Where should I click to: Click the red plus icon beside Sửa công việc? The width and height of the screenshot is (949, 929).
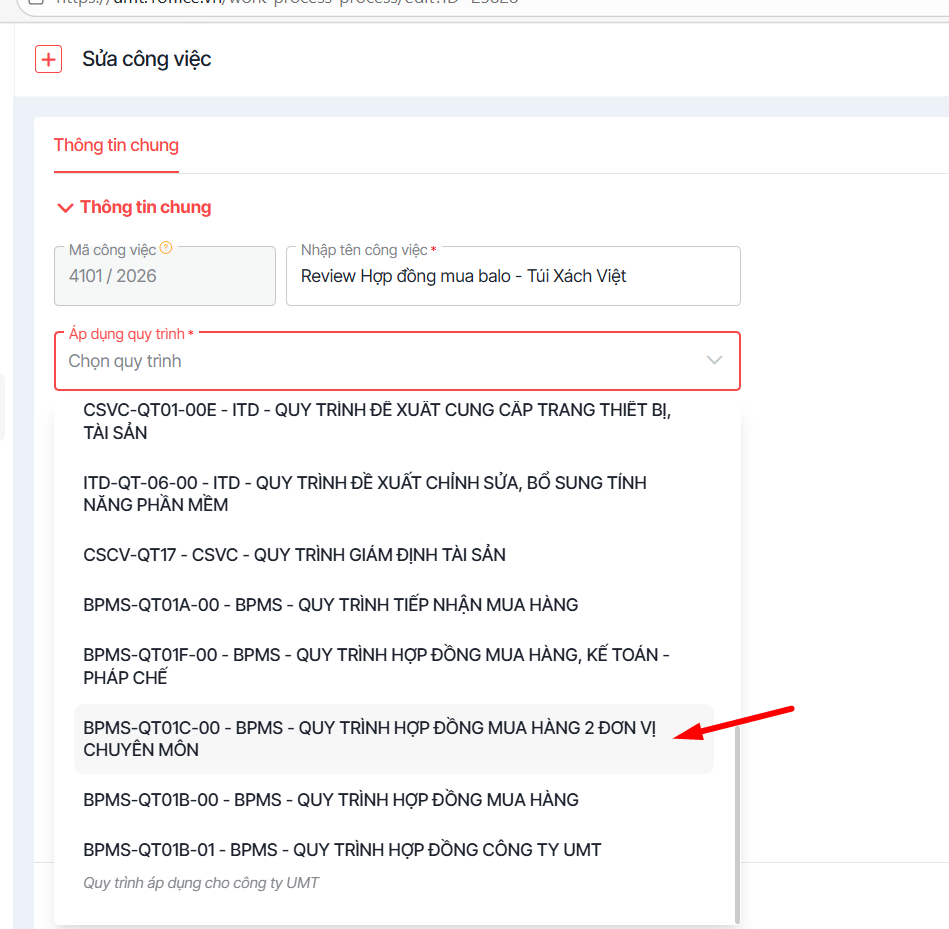48,59
